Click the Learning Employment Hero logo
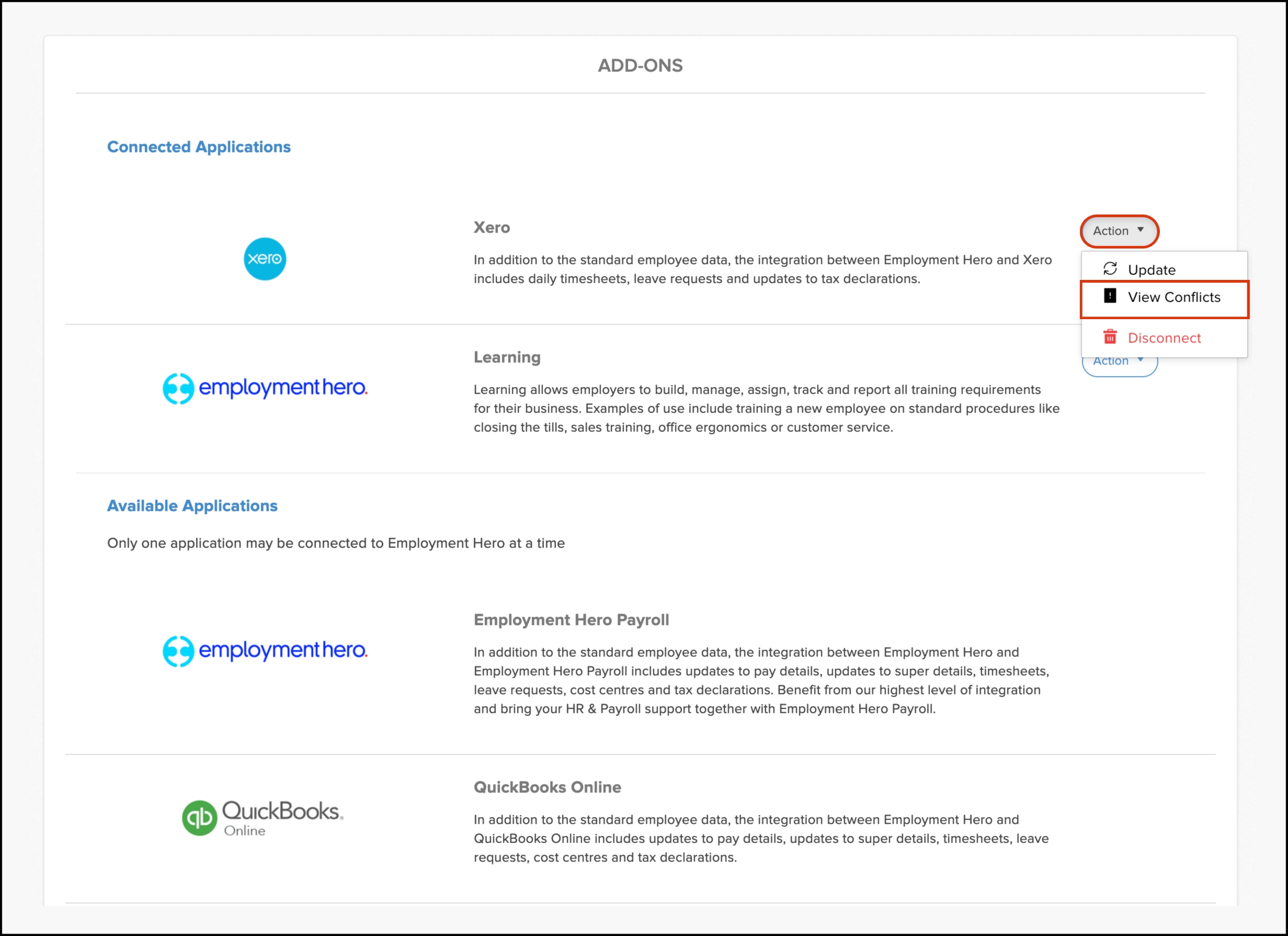This screenshot has width=1288, height=936. 265,388
